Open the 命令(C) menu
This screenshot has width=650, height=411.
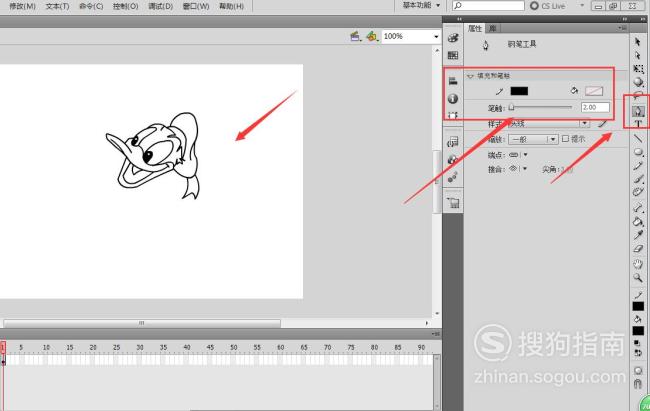click(x=91, y=6)
